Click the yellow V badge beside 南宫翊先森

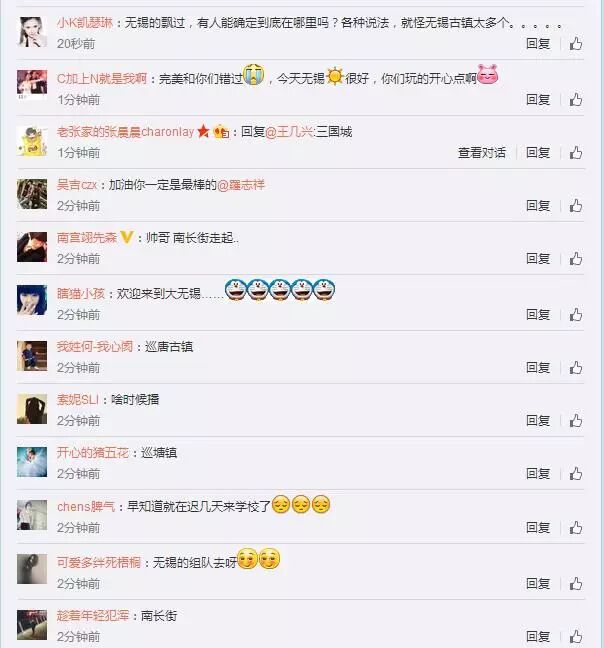pyautogui.click(x=127, y=238)
